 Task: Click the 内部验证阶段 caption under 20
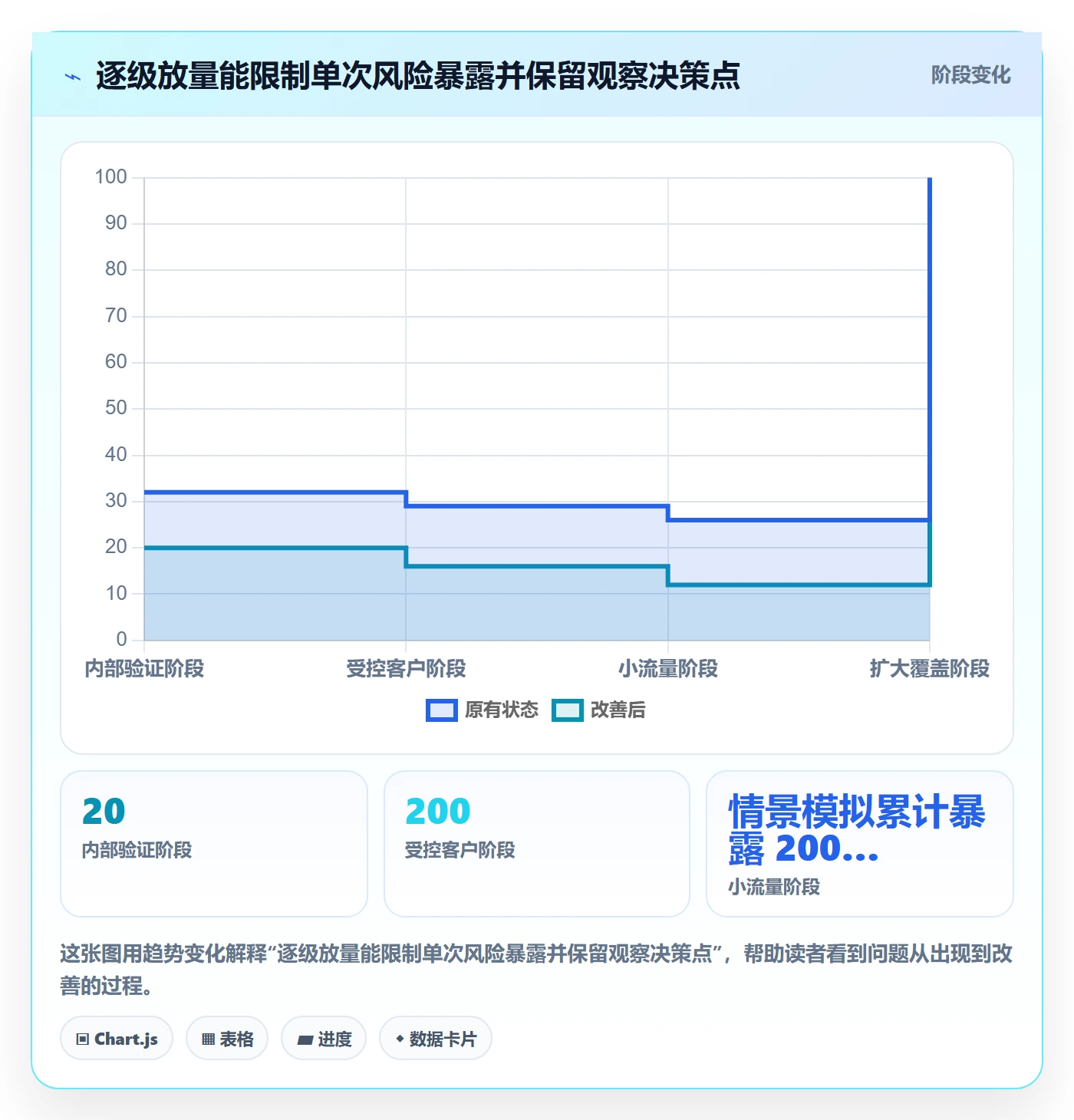tap(137, 850)
